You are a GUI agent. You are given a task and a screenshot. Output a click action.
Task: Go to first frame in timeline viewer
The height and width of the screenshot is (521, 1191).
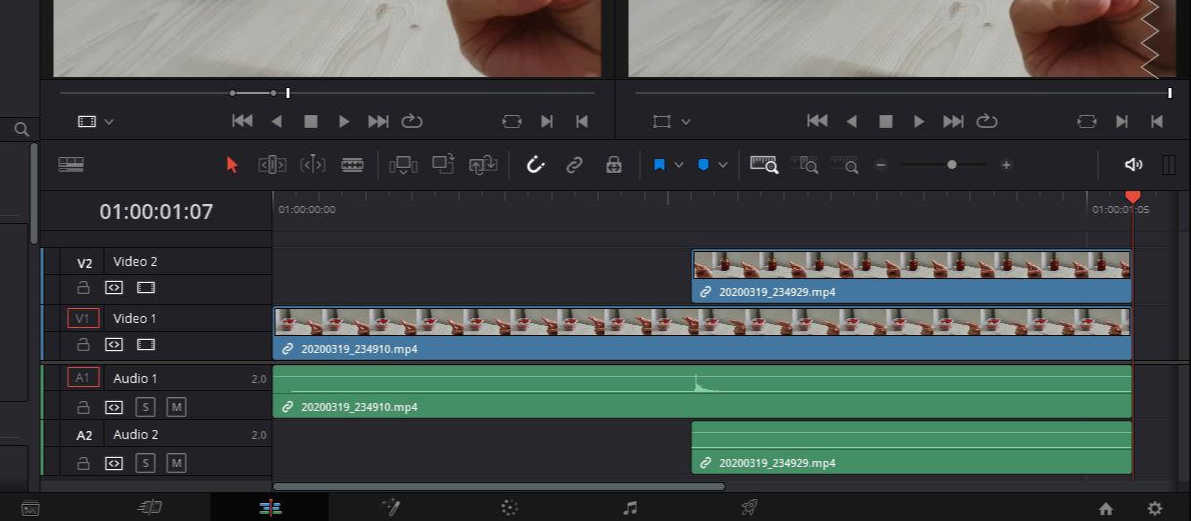point(817,122)
